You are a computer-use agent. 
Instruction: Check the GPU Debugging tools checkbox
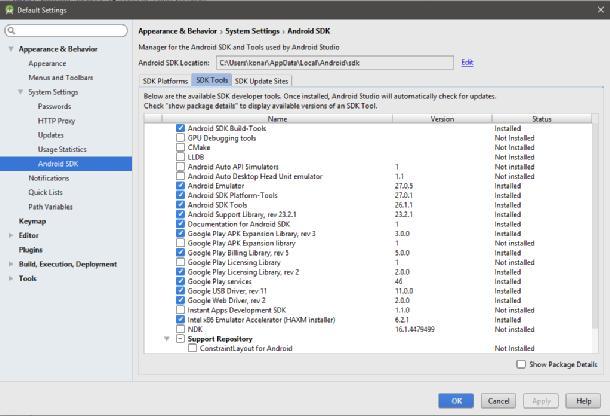tap(180, 138)
